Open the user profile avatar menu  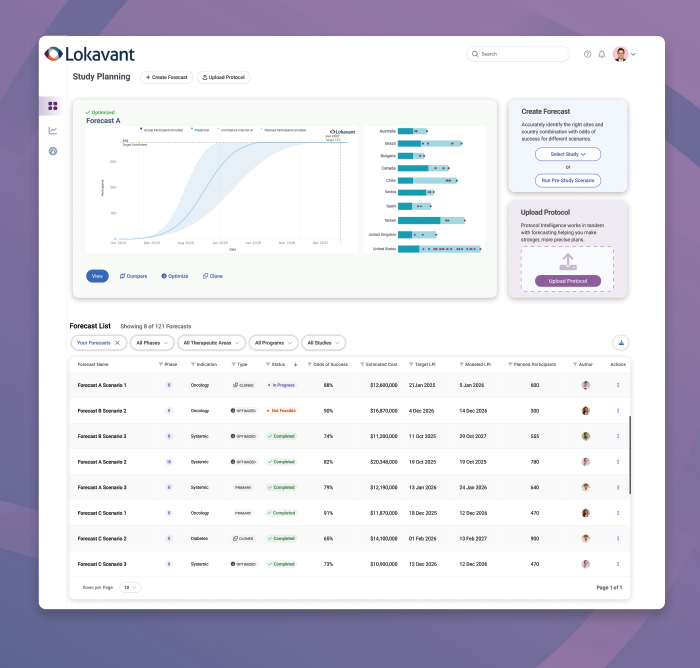click(x=624, y=54)
